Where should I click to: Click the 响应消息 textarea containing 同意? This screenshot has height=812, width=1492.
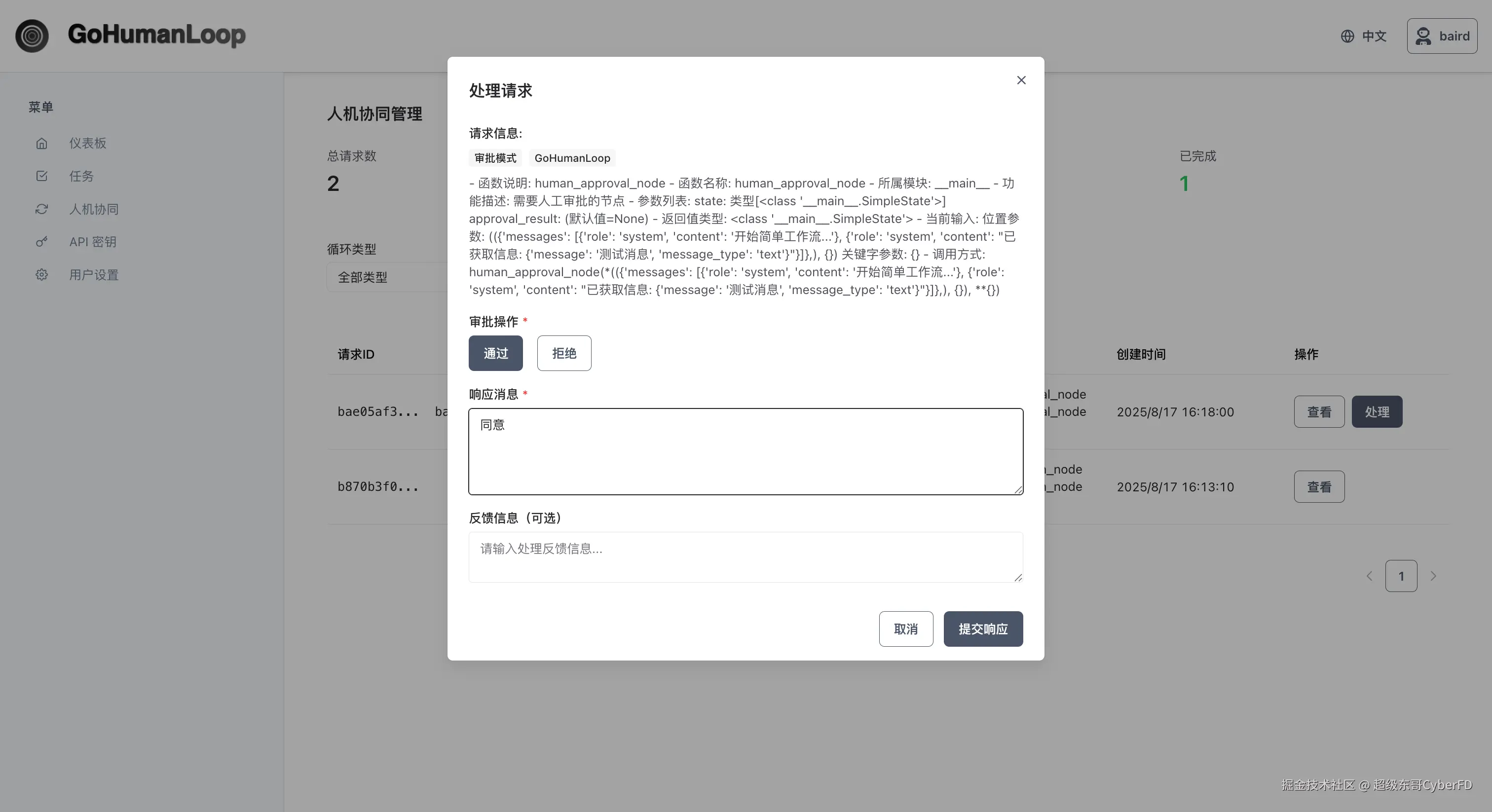click(x=745, y=452)
